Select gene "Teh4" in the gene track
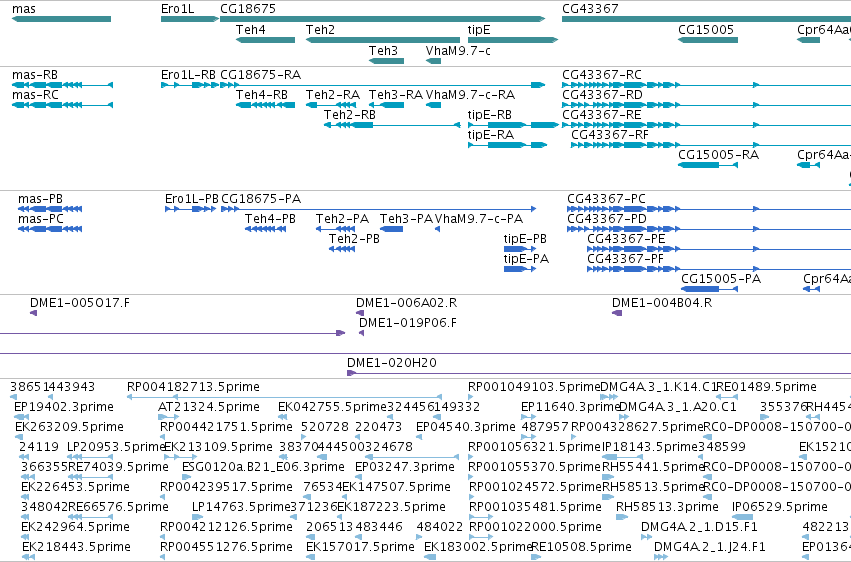The image size is (851, 562). coord(265,40)
